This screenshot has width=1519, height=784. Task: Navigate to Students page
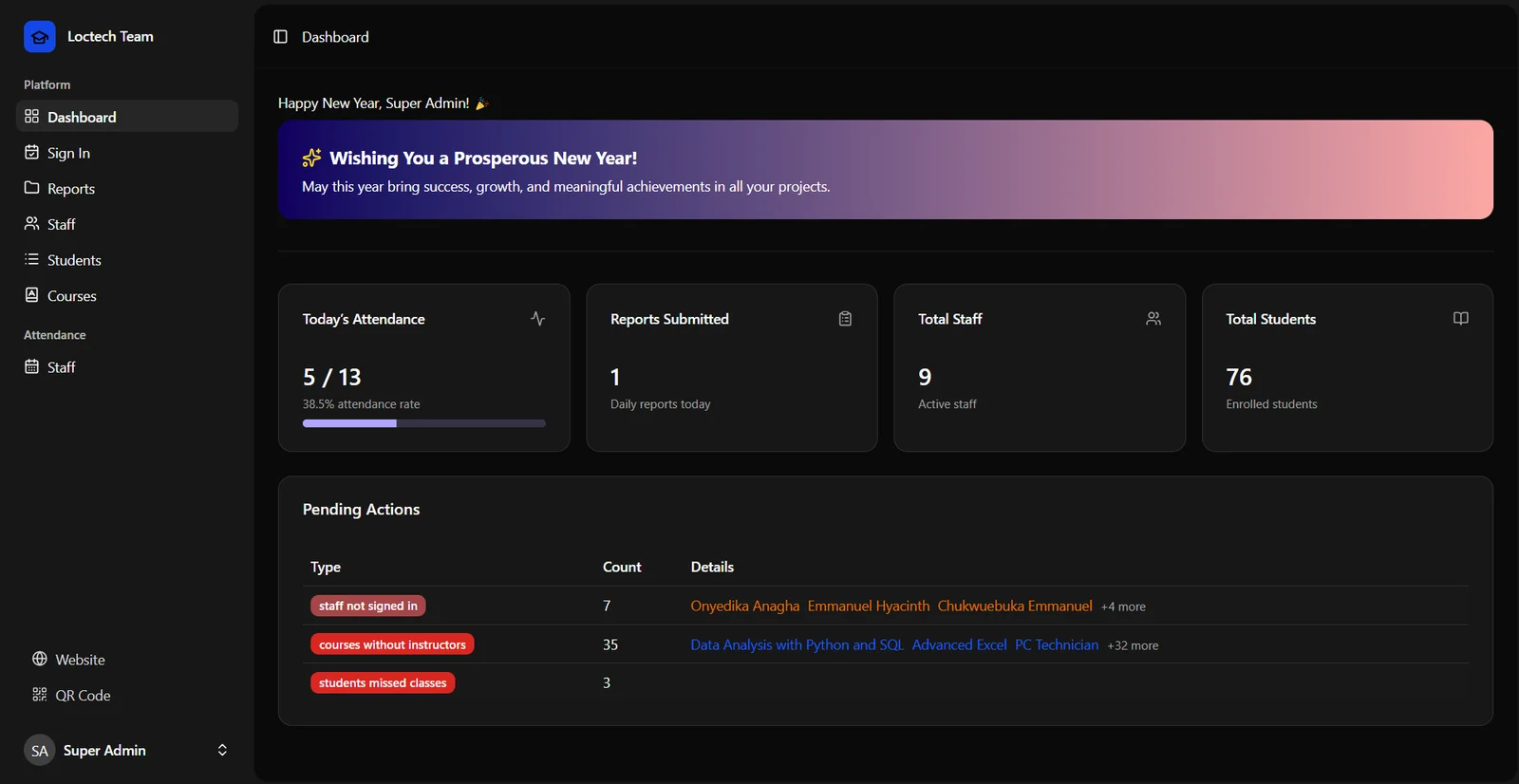click(x=127, y=259)
